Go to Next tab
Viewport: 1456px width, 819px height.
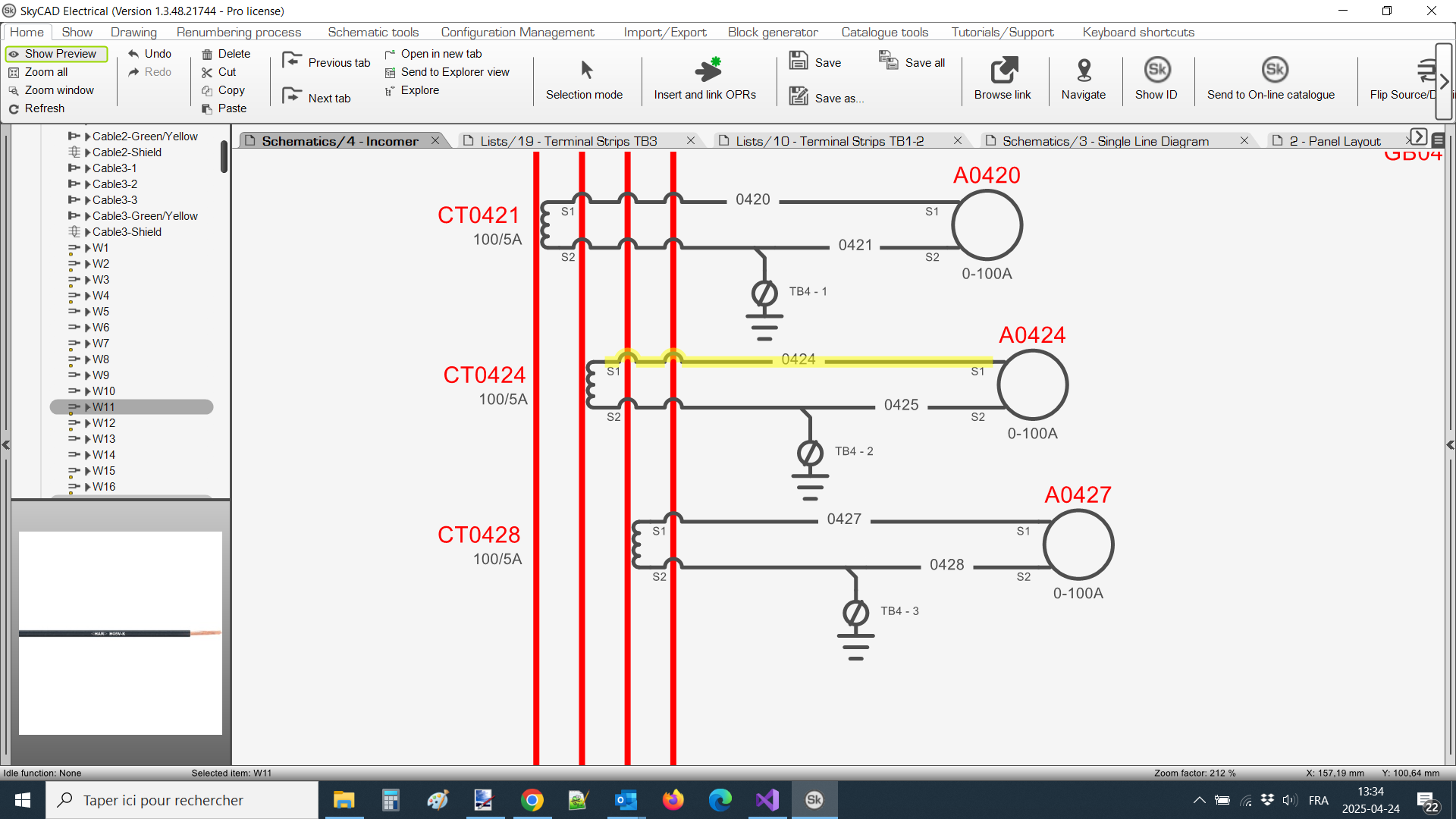click(x=316, y=98)
